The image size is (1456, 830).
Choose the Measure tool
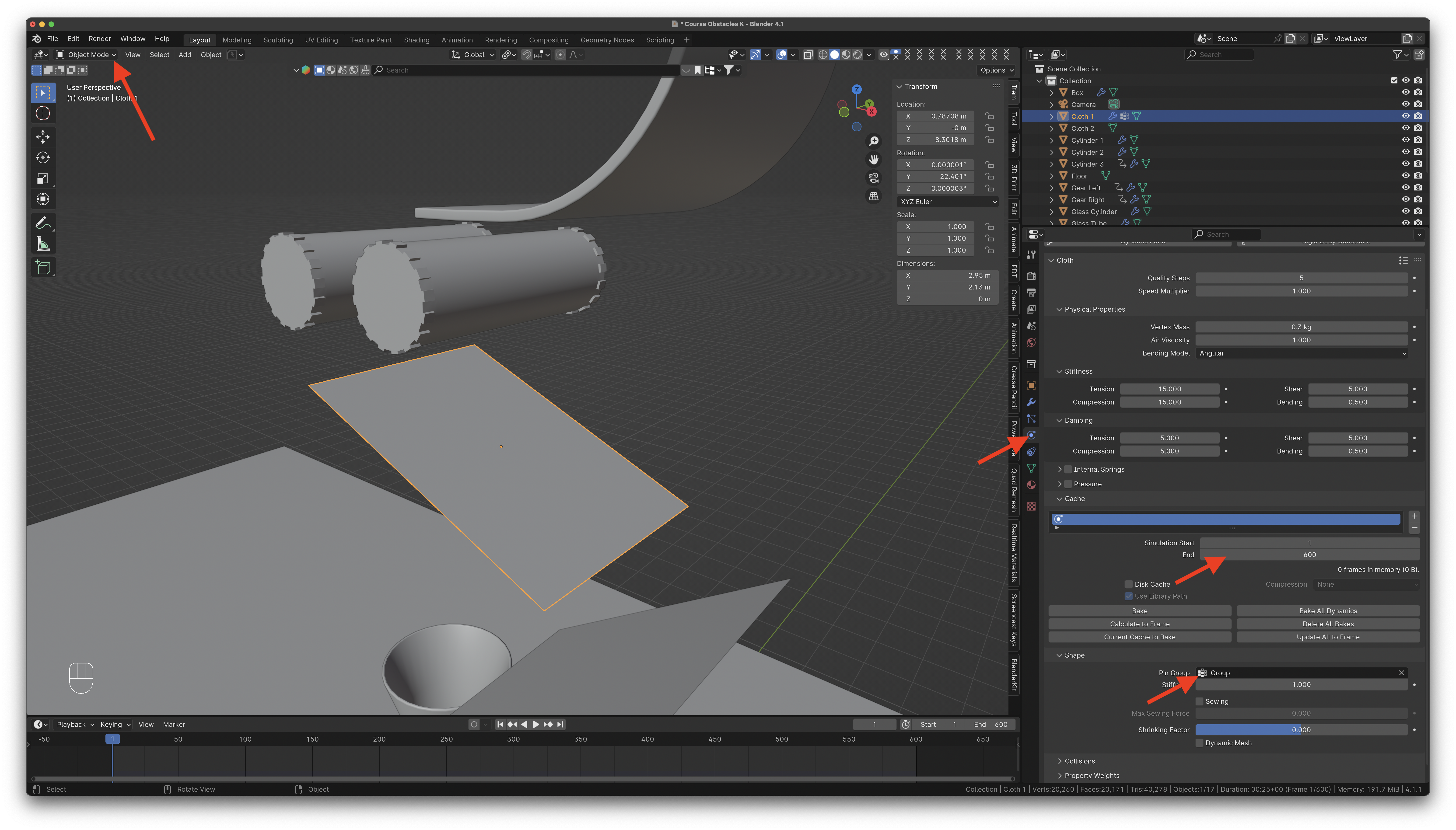[x=43, y=244]
